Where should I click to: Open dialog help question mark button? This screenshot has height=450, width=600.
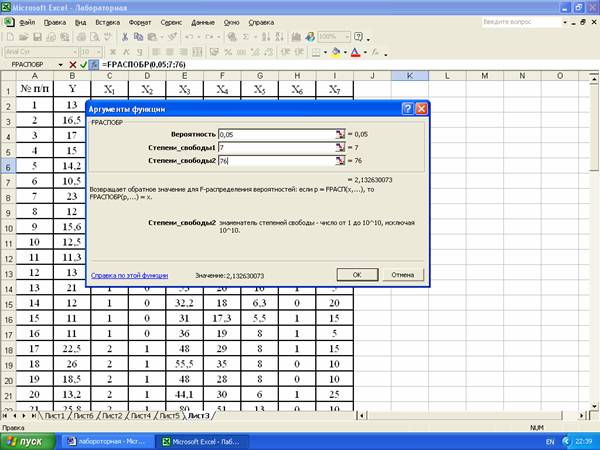[x=407, y=108]
